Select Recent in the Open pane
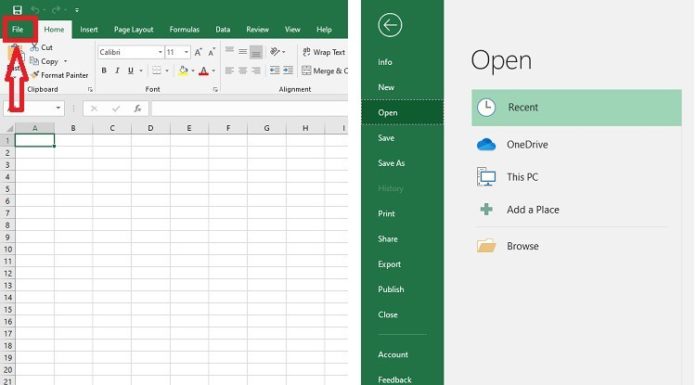Image resolution: width=696 pixels, height=385 pixels. click(577, 107)
